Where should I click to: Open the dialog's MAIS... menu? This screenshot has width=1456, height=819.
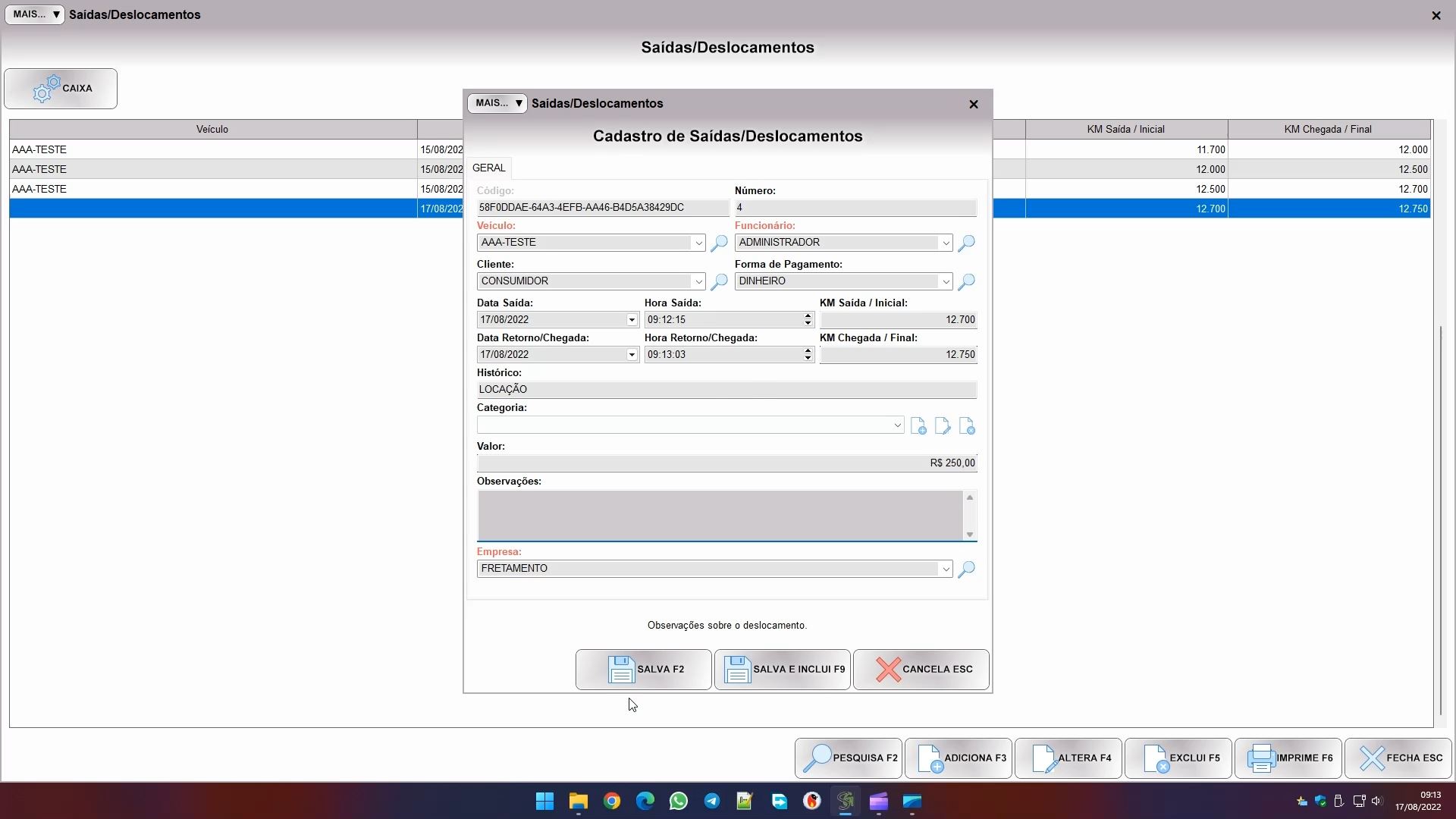tap(497, 103)
